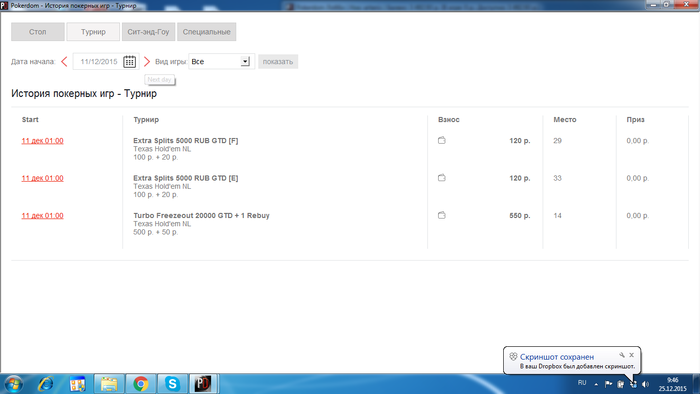This screenshot has width=700, height=394.
Task: Go to next day with right arrow
Action: 147,62
